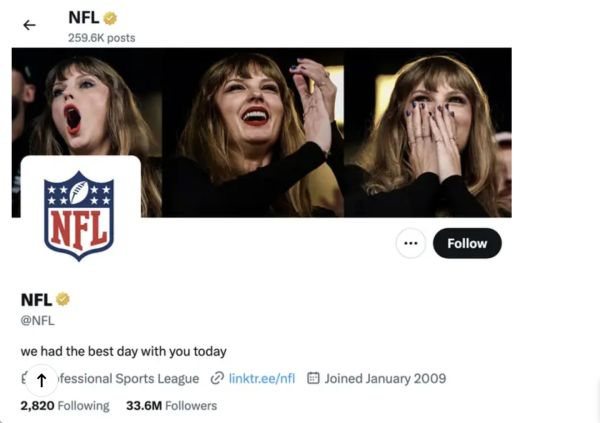Click the chain link icon
Screen dimensions: 600x423
point(217,378)
